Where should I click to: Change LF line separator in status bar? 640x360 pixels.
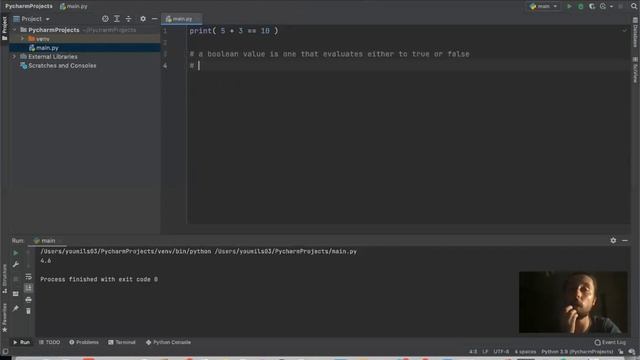tap(485, 352)
